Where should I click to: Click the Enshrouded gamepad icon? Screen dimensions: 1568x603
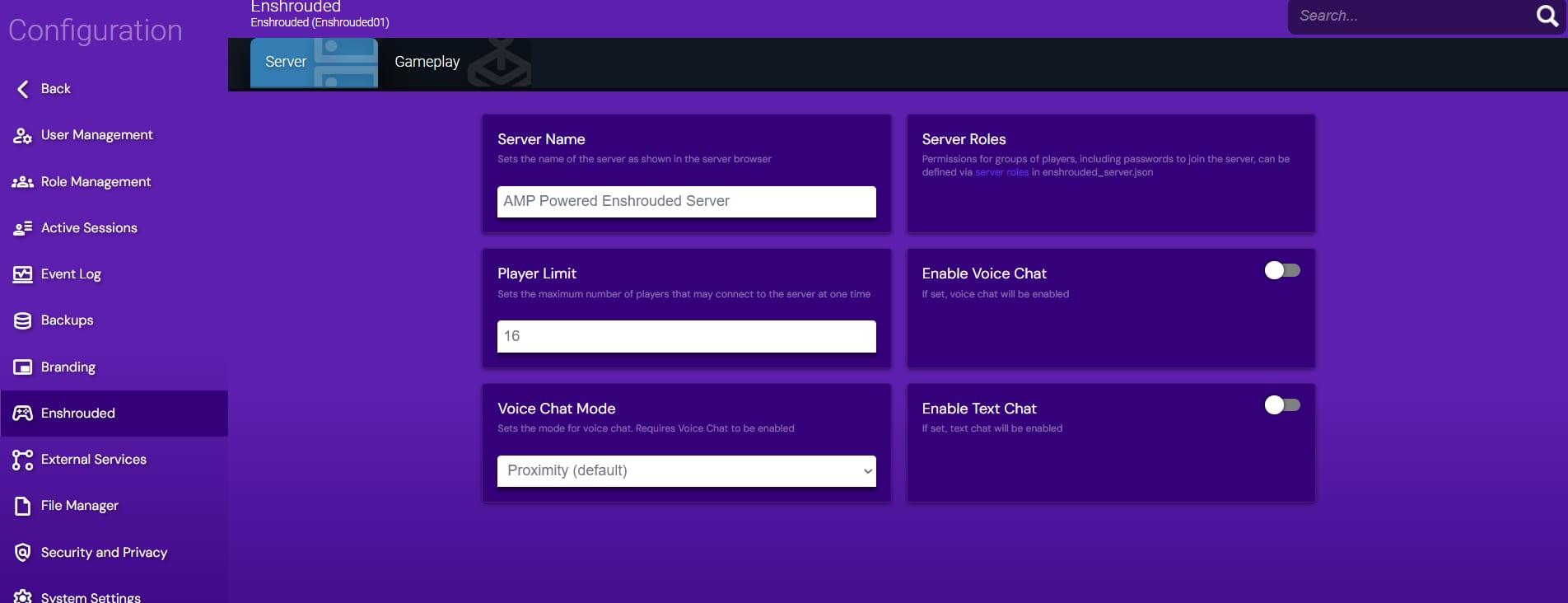[22, 414]
